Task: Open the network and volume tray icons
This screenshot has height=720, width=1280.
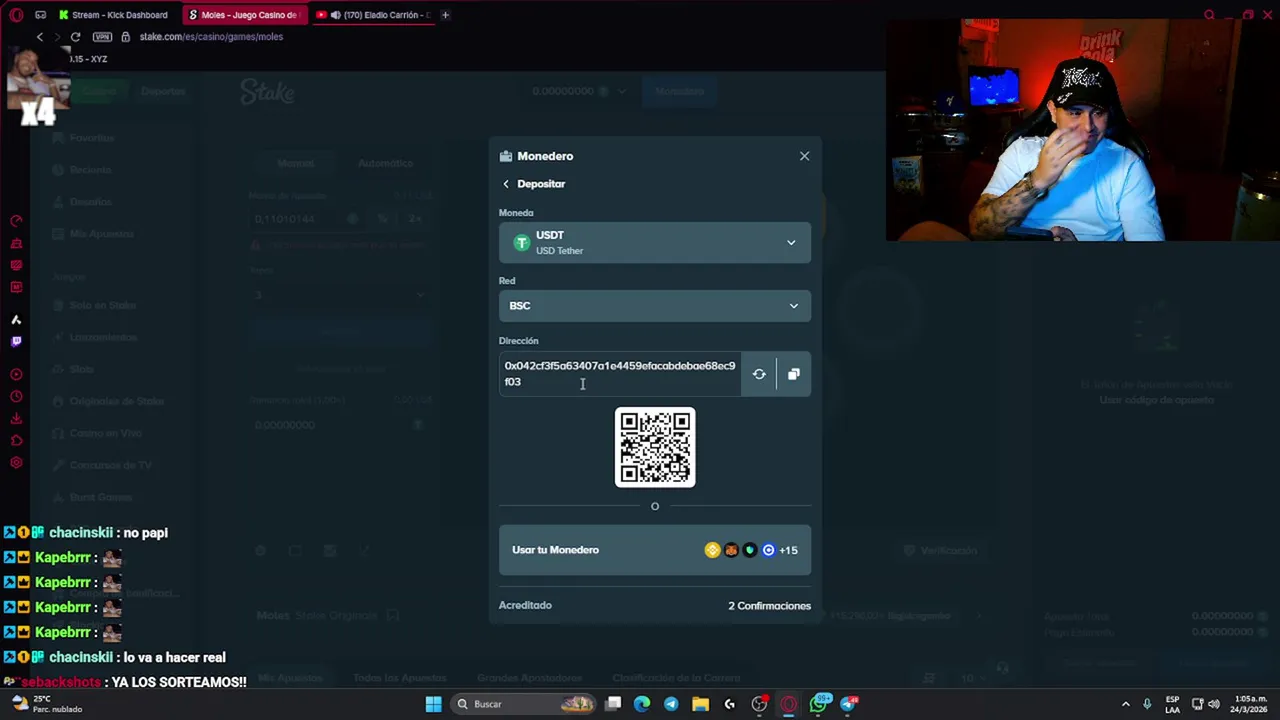Action: pyautogui.click(x=1207, y=704)
